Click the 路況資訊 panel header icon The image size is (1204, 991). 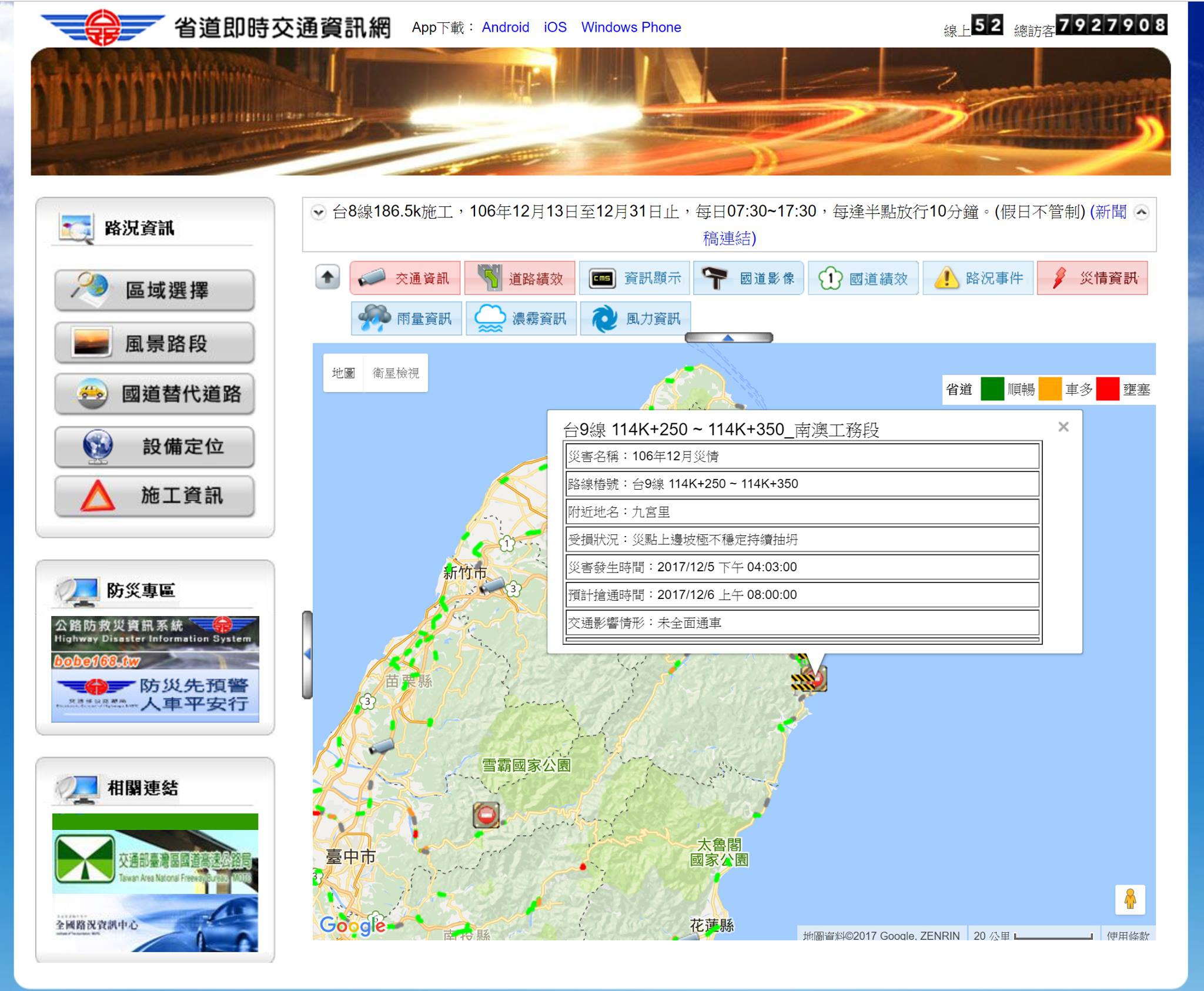(x=75, y=229)
